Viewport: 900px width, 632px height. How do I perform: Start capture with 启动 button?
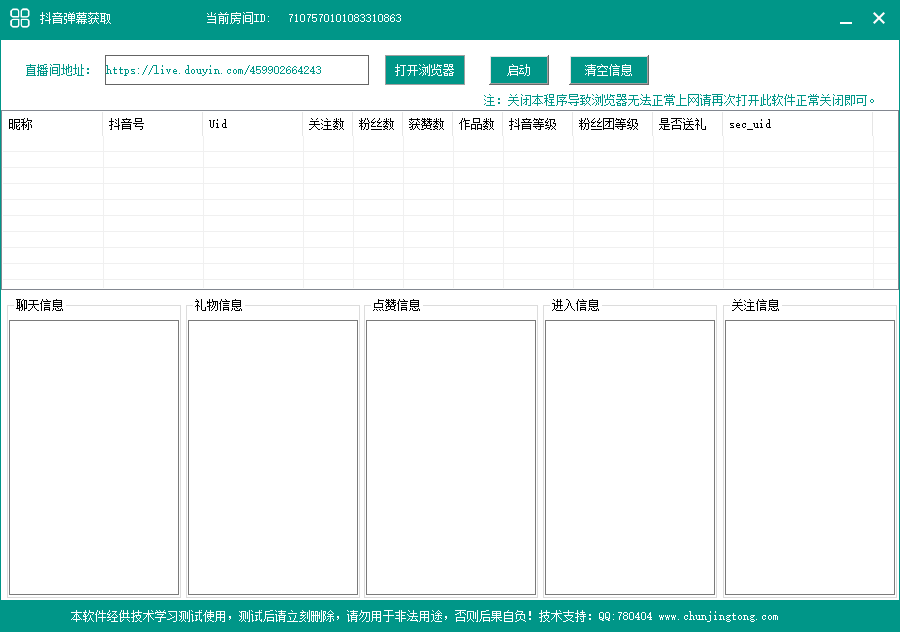click(519, 70)
